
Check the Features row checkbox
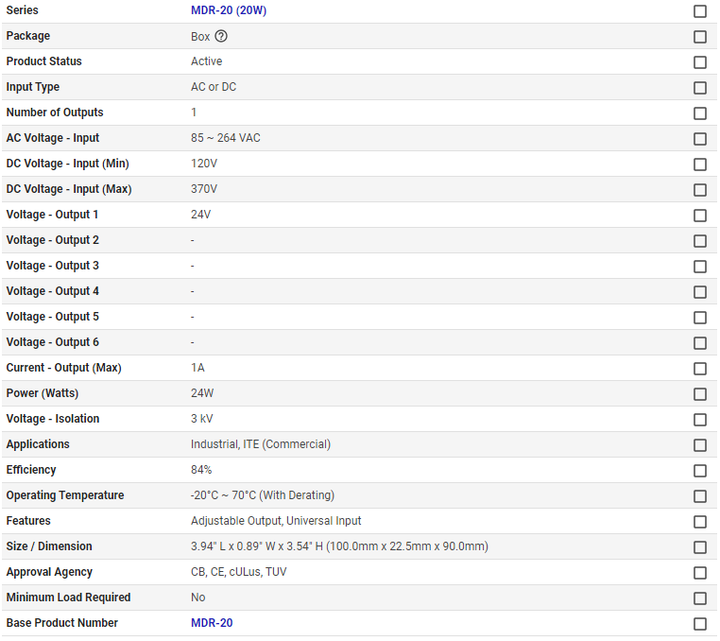(700, 521)
